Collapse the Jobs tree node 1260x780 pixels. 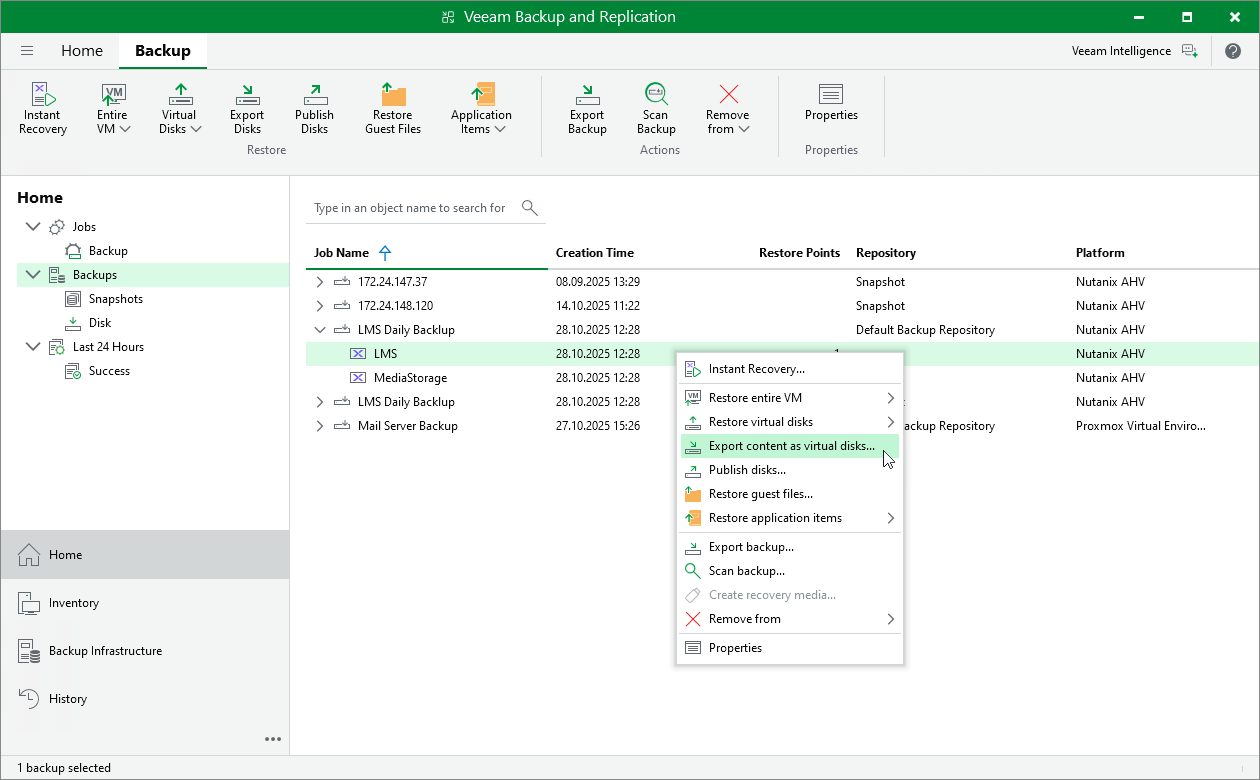[33, 227]
